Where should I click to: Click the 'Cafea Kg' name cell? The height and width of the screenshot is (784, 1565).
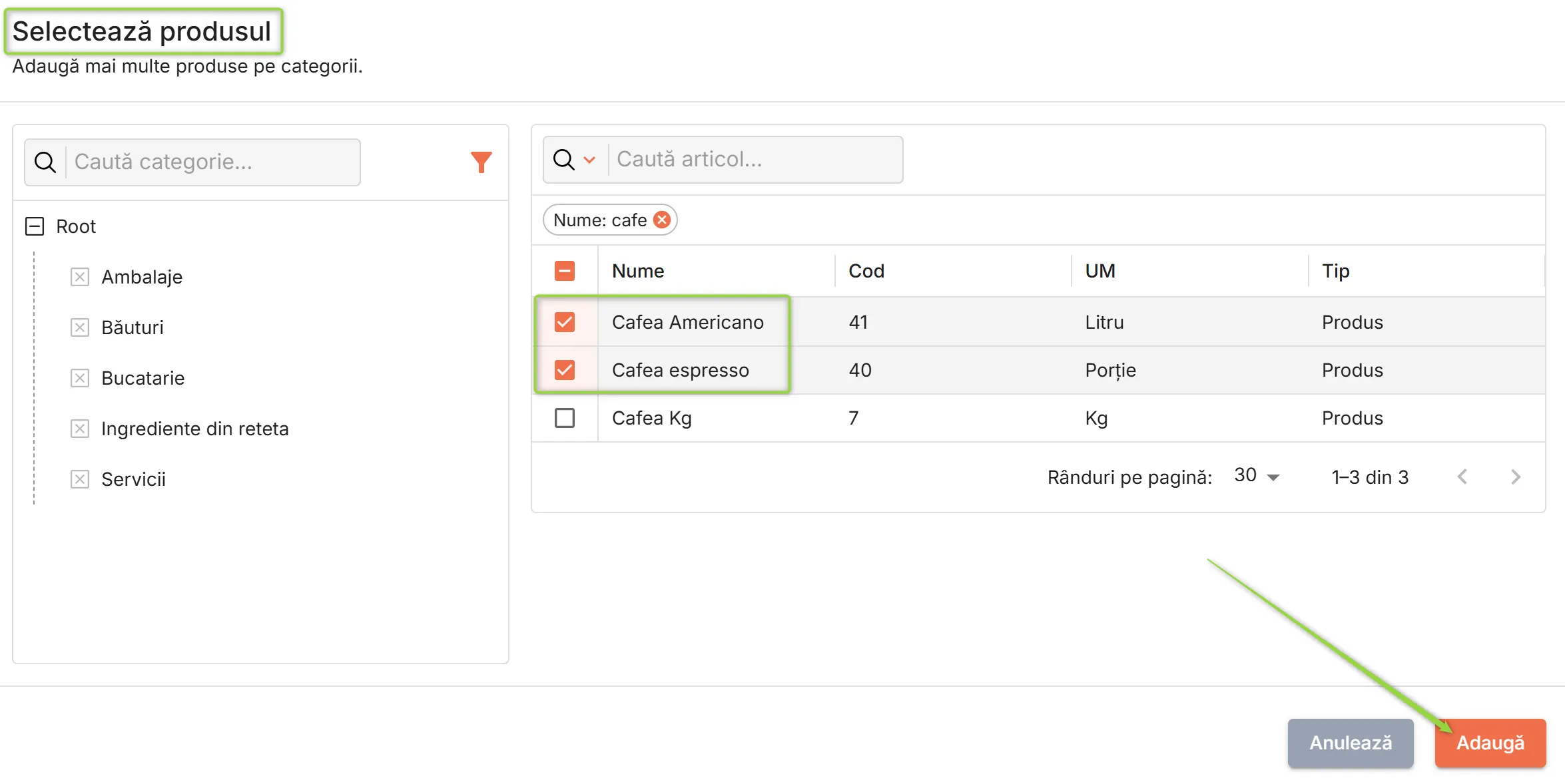point(652,418)
